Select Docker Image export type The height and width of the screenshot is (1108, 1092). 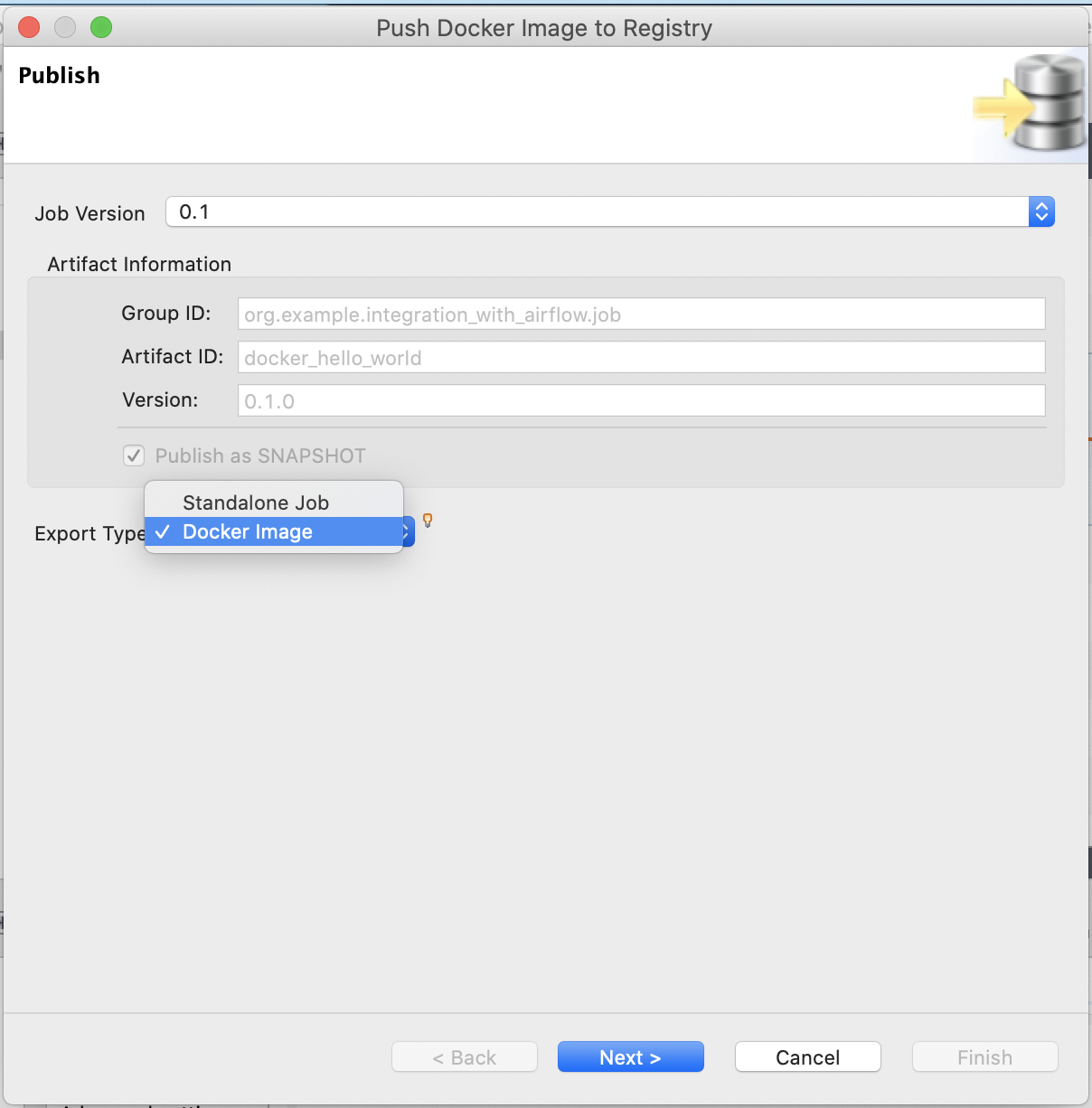click(246, 531)
